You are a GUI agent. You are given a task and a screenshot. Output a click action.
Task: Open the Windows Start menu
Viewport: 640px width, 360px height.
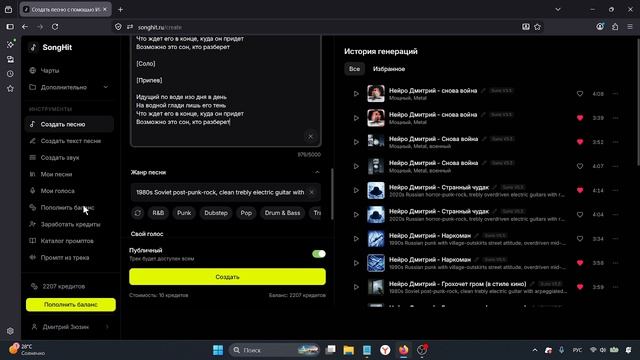point(218,350)
